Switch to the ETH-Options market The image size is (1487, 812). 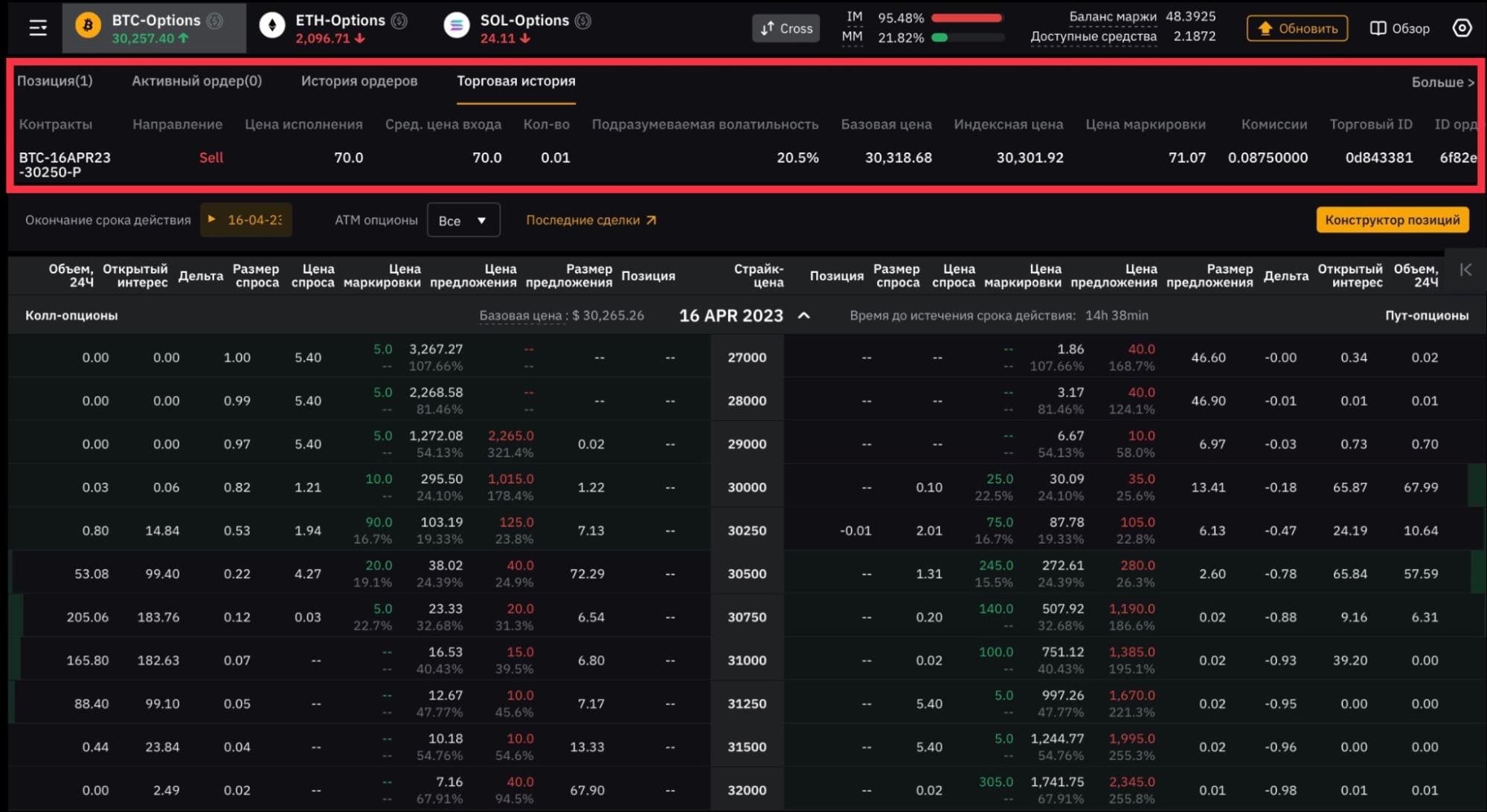tap(333, 28)
